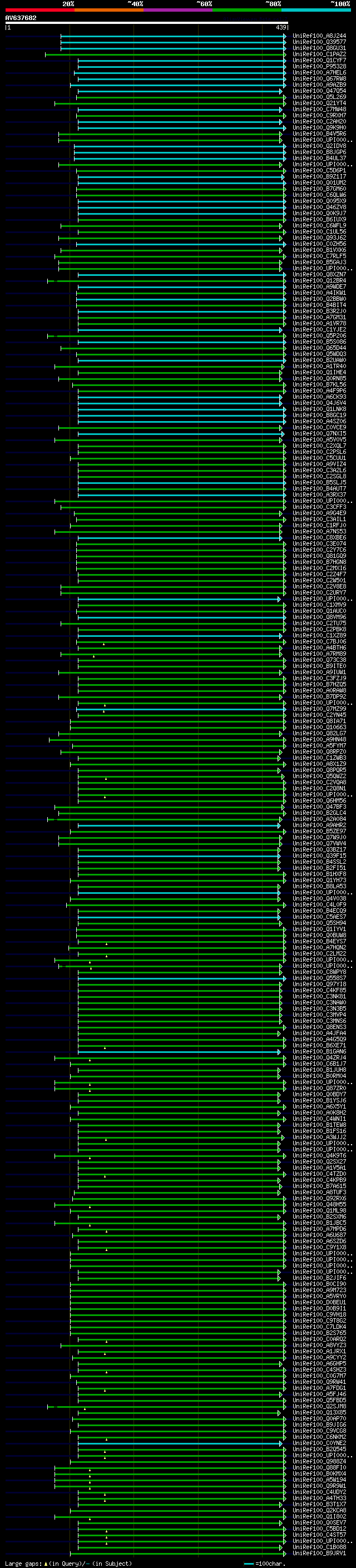Select hit label UniRef100_B2GLC4
Image resolution: width=356 pixels, height=1568 pixels.
(x=319, y=813)
